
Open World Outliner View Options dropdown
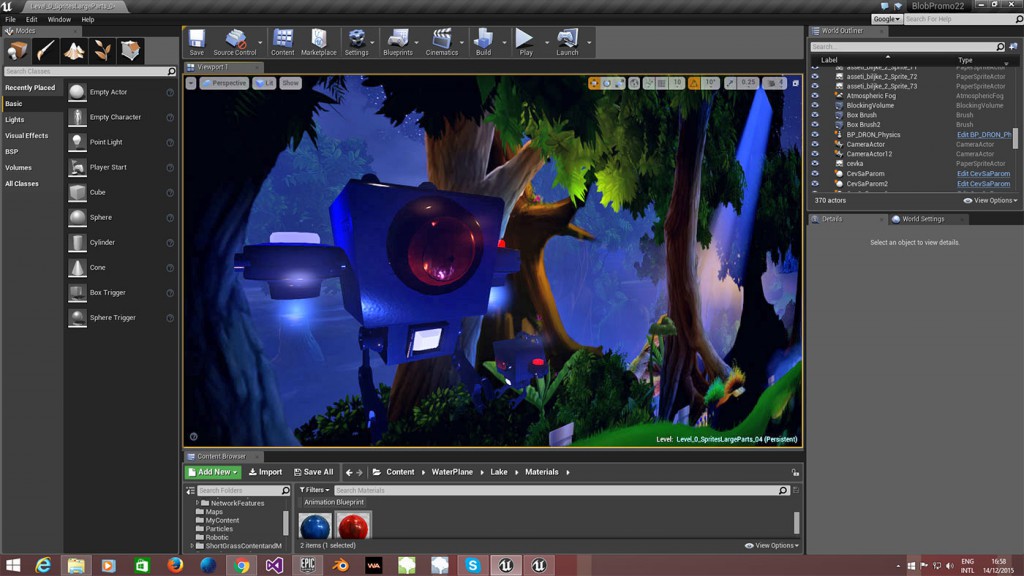click(x=991, y=200)
